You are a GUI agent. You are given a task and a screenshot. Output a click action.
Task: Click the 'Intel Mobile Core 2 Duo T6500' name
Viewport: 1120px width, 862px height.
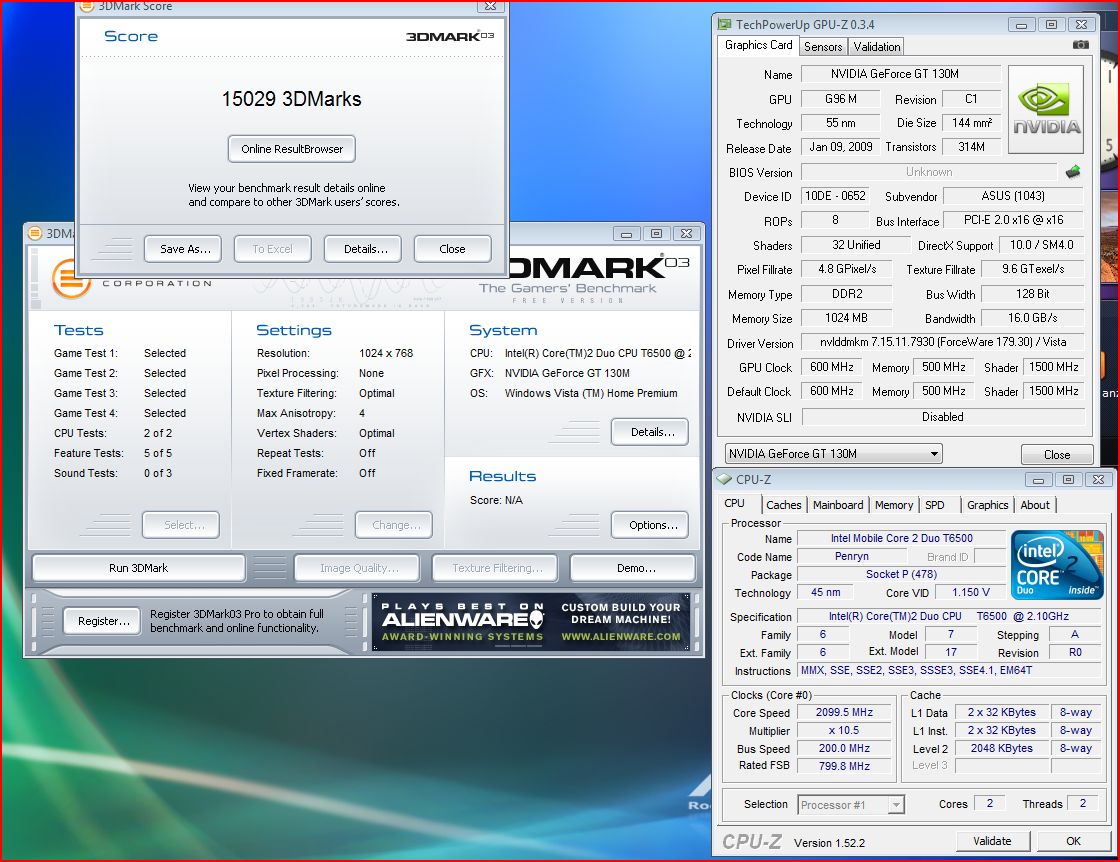point(901,538)
